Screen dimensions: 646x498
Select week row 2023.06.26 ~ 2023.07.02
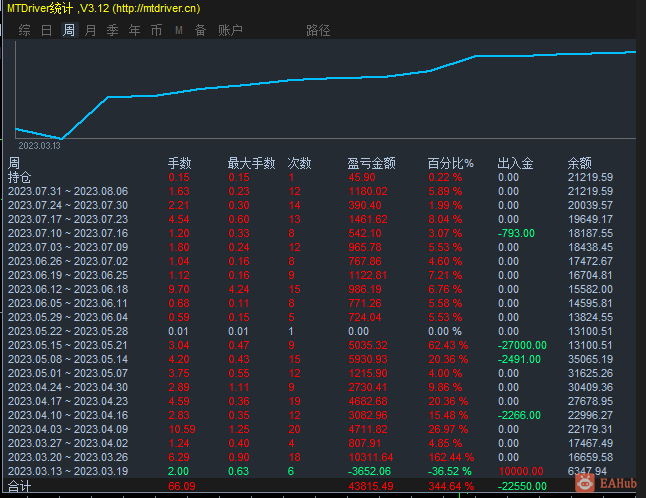(x=310, y=262)
